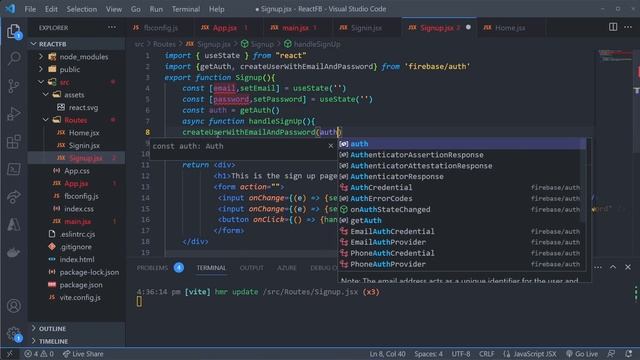Select the getAuth suggestion
This screenshot has height=360, width=640.
coord(462,220)
